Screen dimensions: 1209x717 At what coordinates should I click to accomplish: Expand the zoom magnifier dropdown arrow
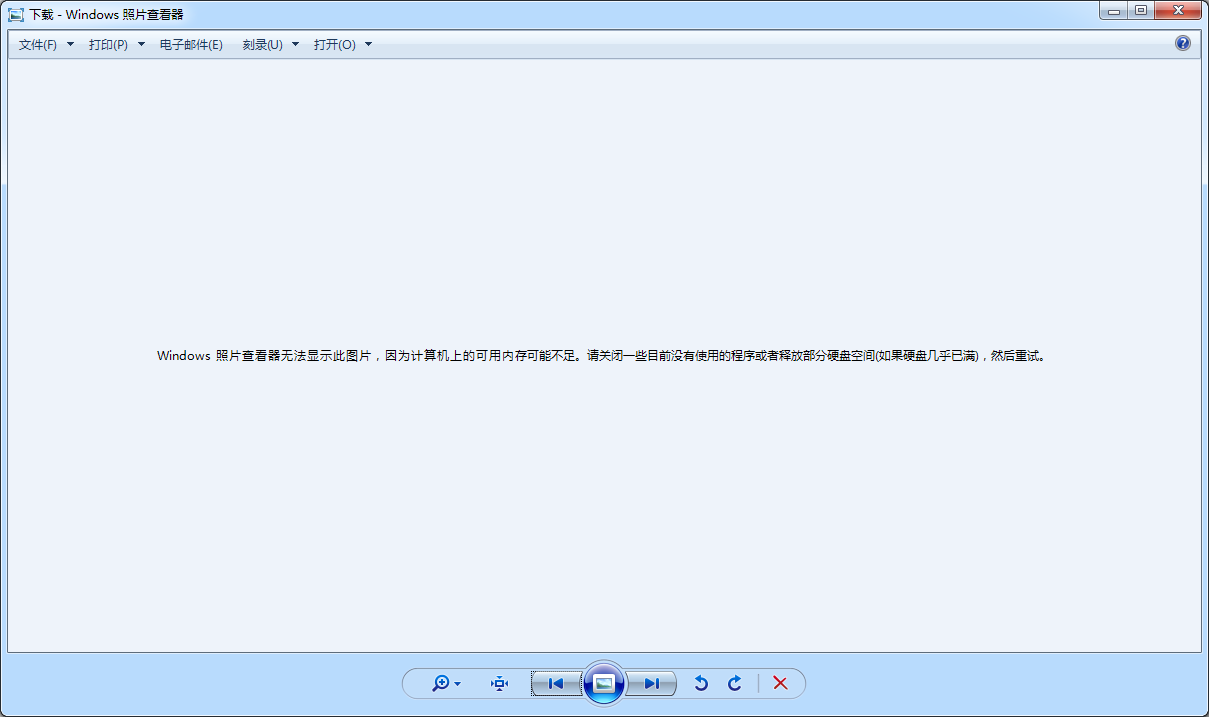click(x=458, y=684)
